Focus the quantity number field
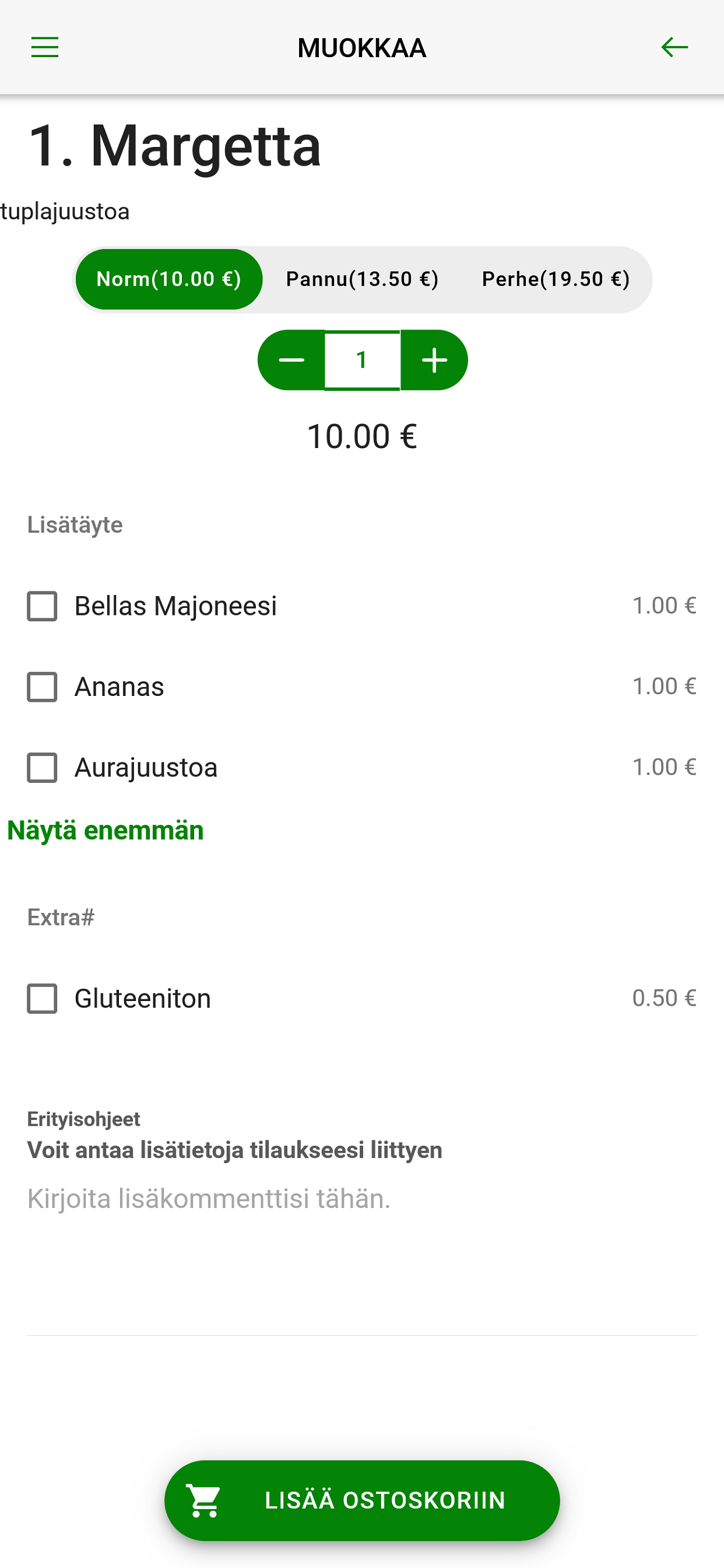 362,360
